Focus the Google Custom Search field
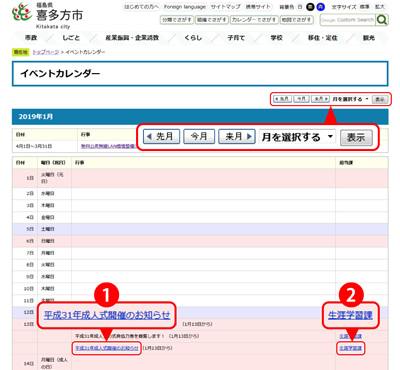400x370 pixels. (347, 20)
